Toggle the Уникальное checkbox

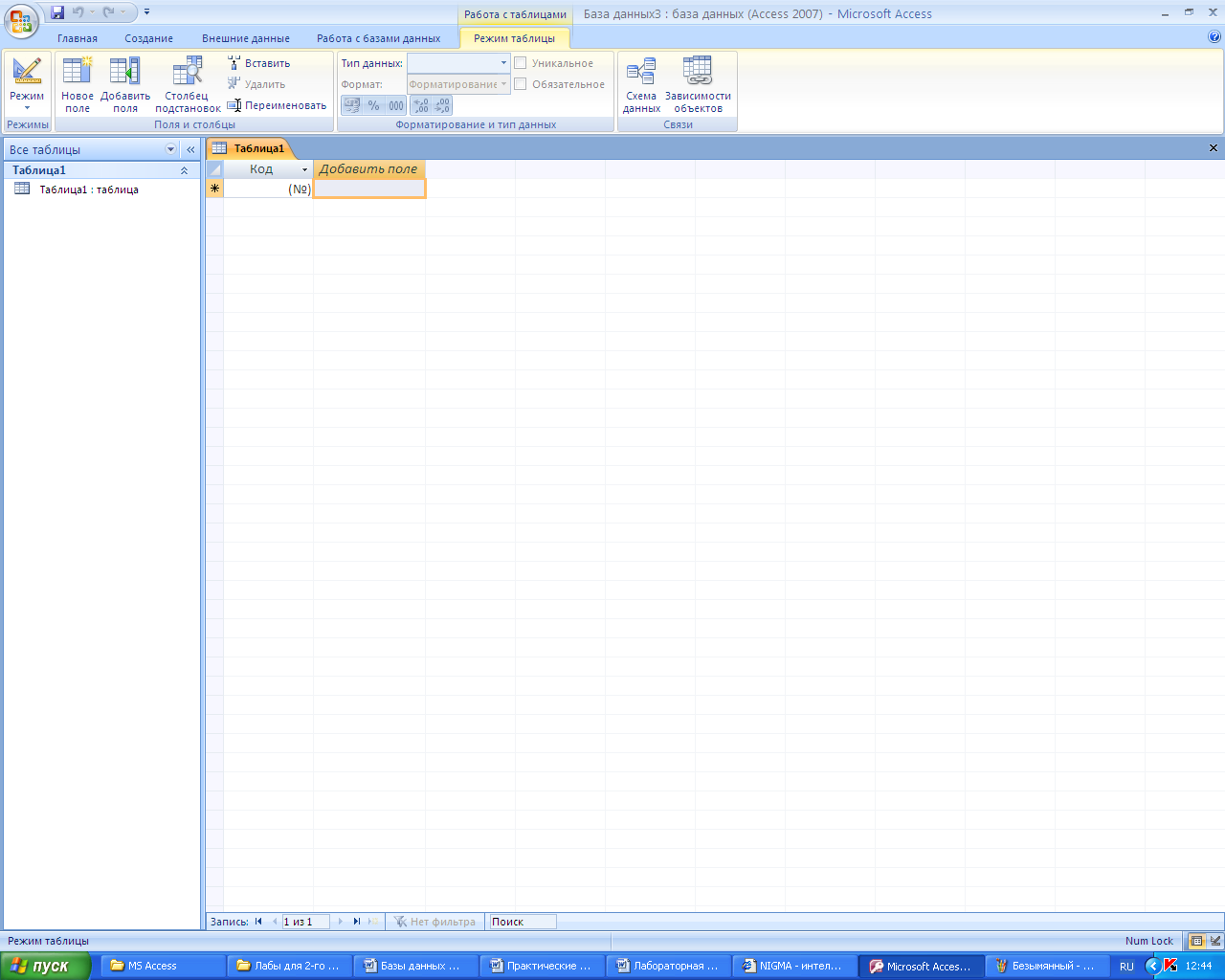(x=521, y=63)
